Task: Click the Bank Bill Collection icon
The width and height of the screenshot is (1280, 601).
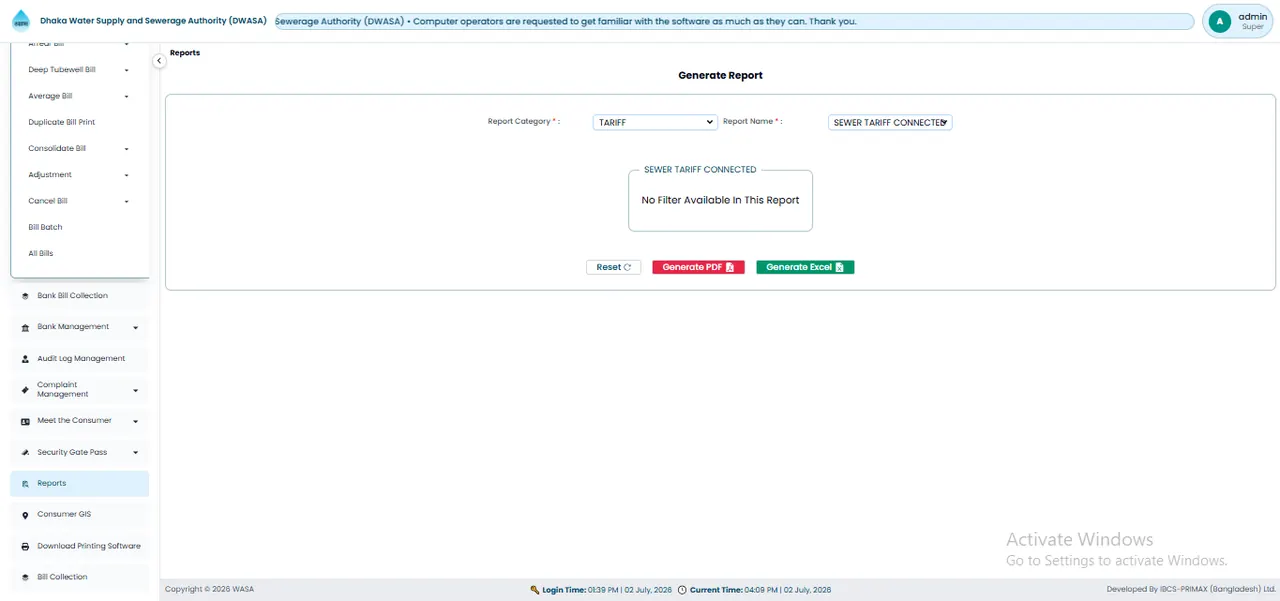Action: (x=25, y=296)
